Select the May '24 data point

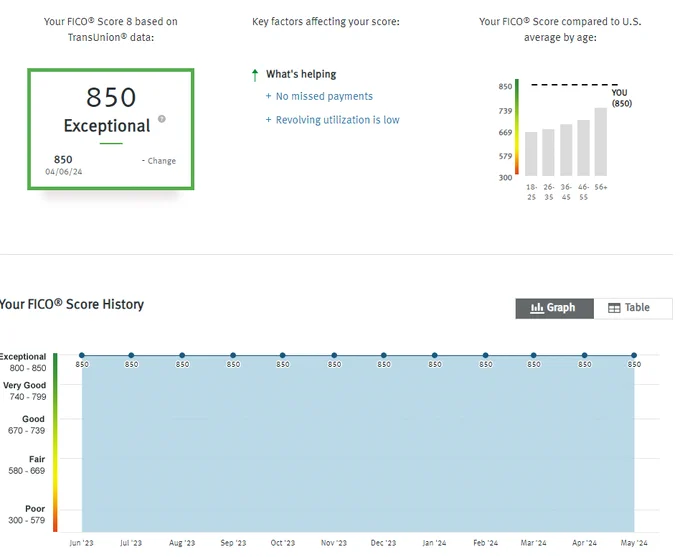(x=634, y=355)
